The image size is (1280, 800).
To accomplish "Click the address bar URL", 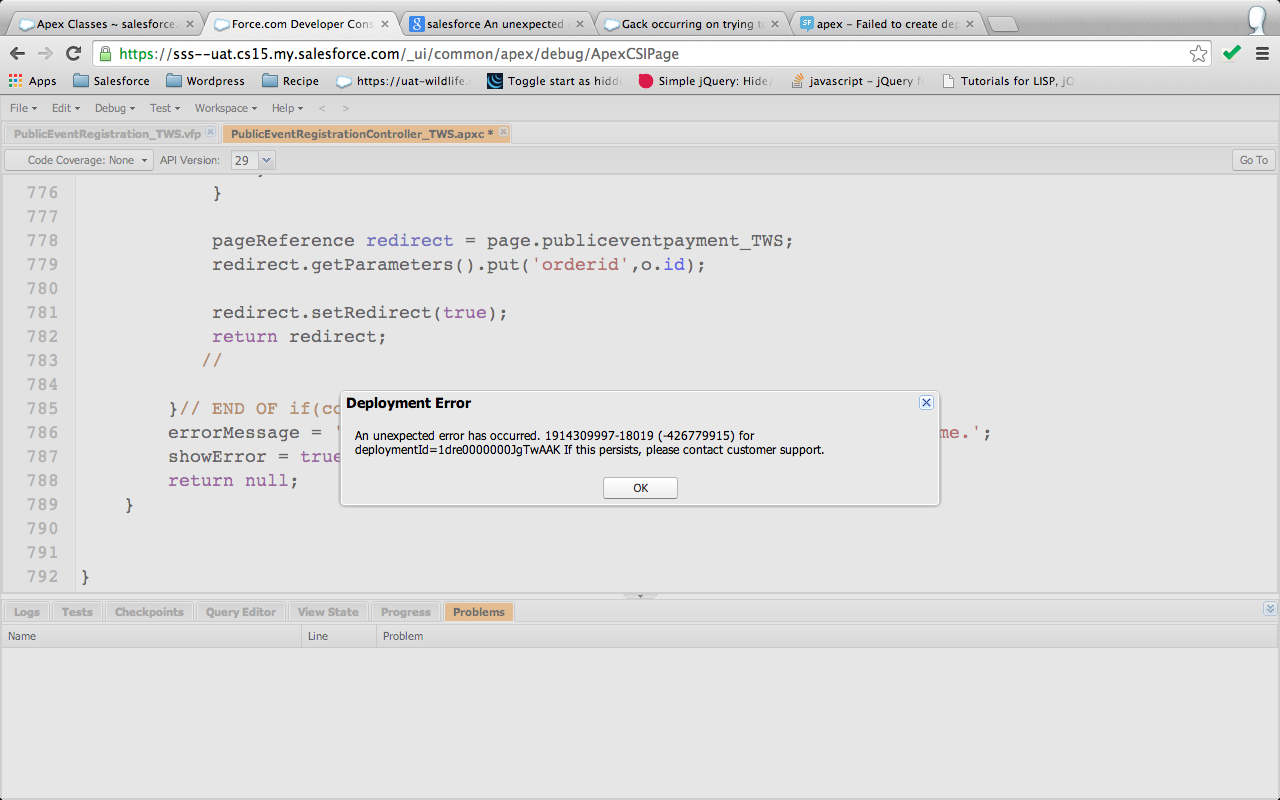I will (399, 54).
